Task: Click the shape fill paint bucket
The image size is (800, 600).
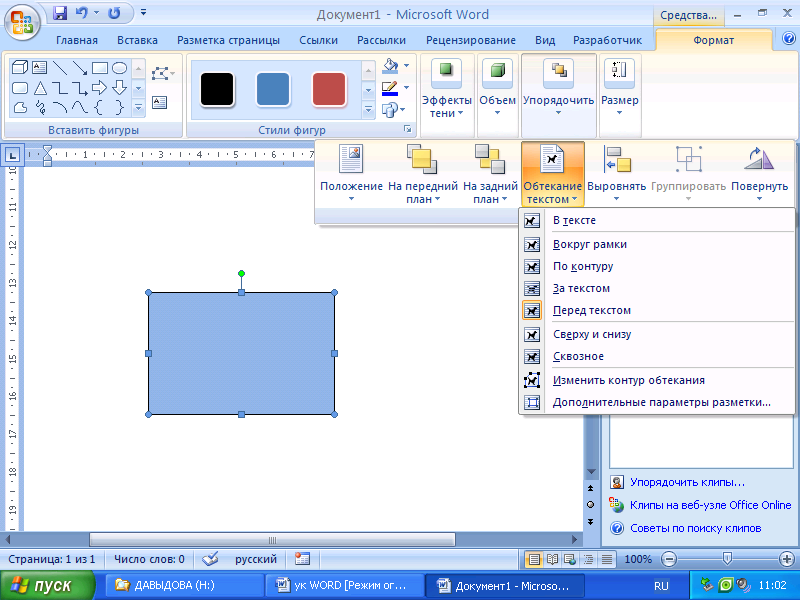Action: [390, 66]
